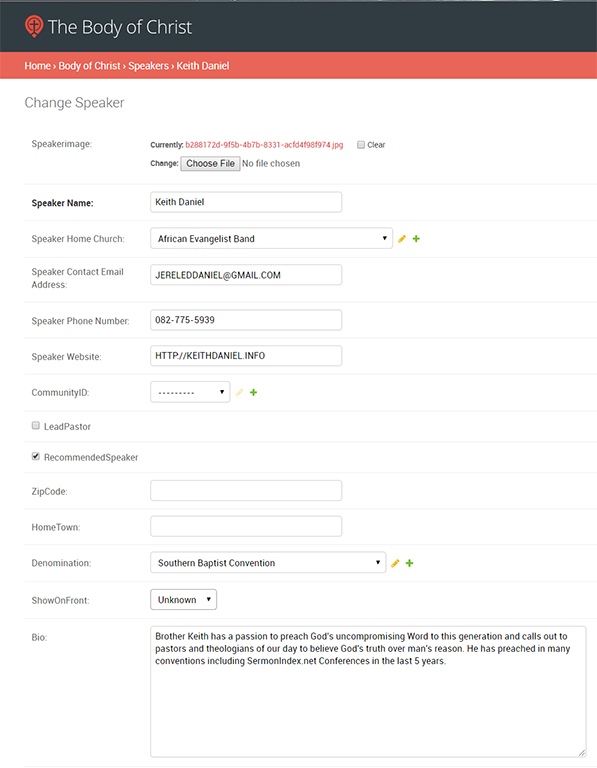Image resolution: width=597 pixels, height=768 pixels.
Task: Check the Clear speaker image checkbox
Action: (x=361, y=144)
